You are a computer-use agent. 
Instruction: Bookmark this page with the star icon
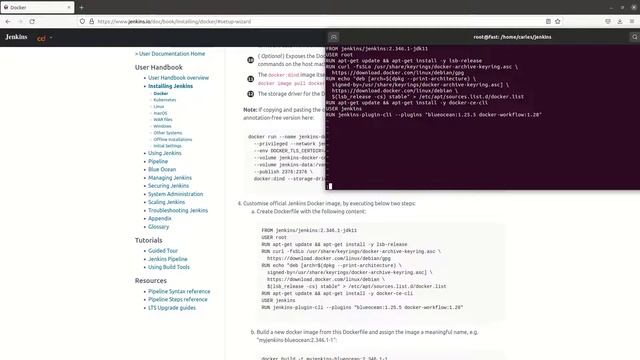pos(558,21)
